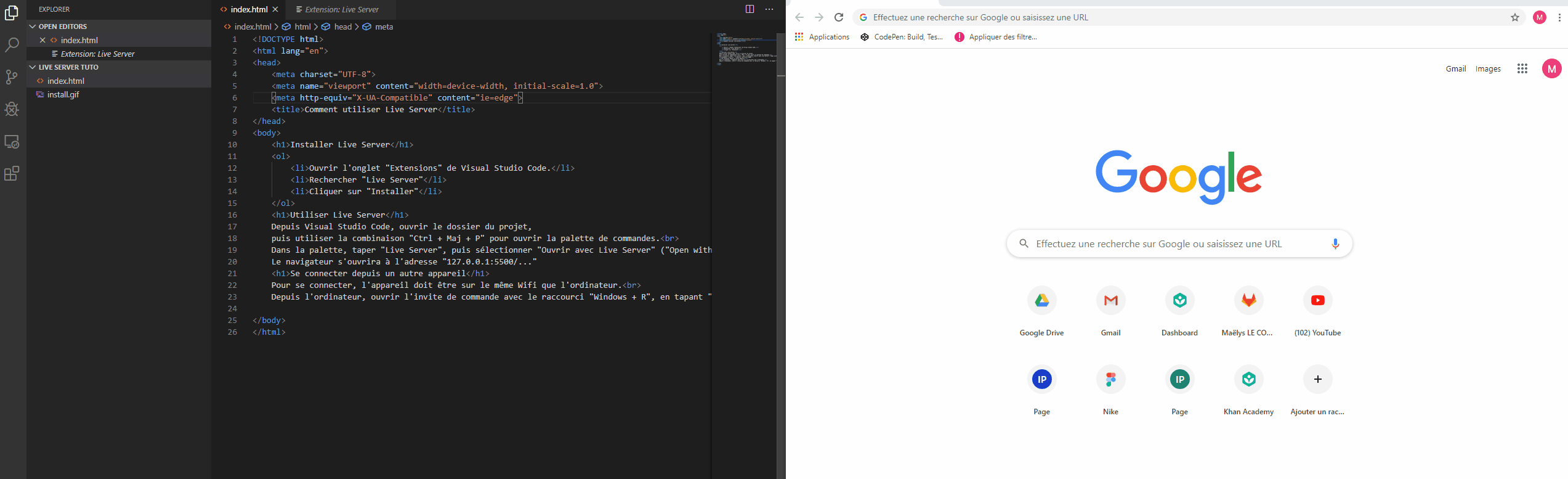Click the Google logo on the page
Viewport: 1568px width, 479px height.
(1179, 177)
